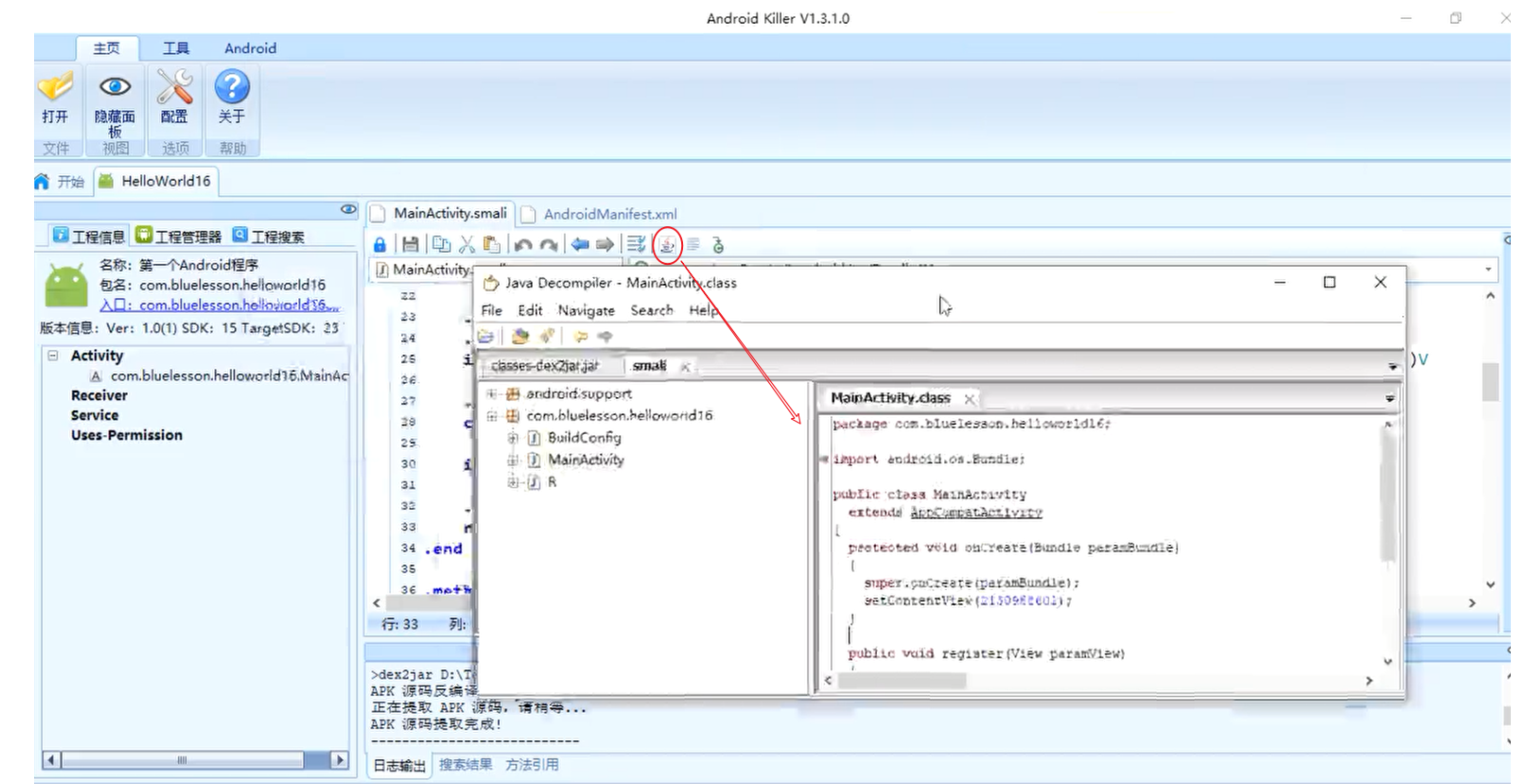Viewport: 1525px width, 784px height.
Task: Open the jar tab list dropdown arrow
Action: [x=1393, y=367]
